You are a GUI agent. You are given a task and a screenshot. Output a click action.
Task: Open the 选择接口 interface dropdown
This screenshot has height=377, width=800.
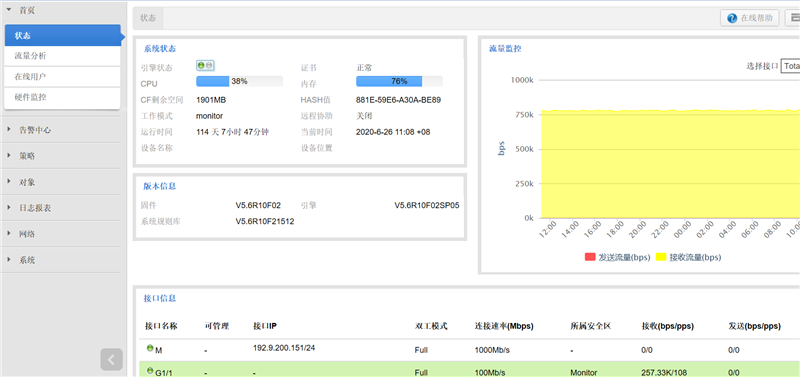(x=790, y=66)
